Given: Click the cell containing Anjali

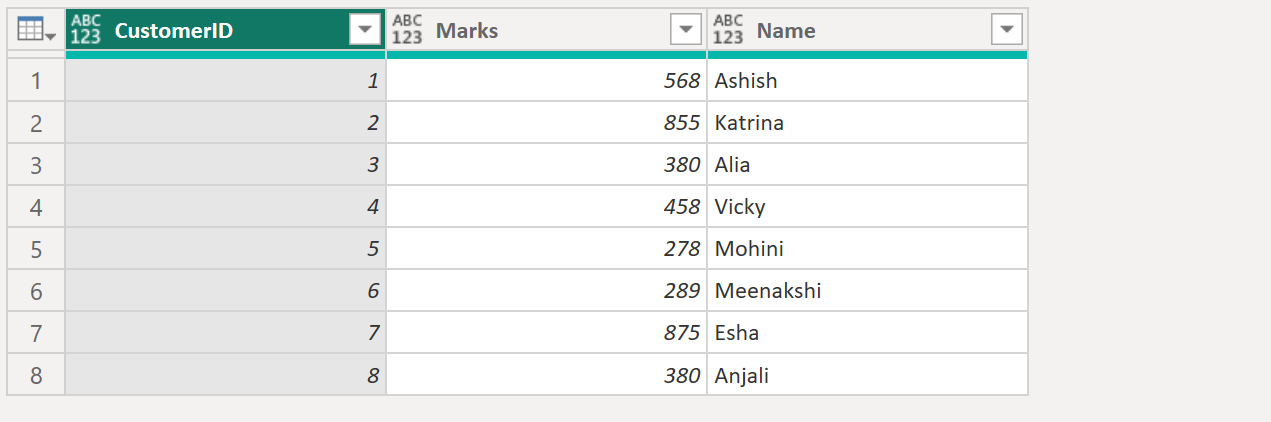Looking at the screenshot, I should point(742,376).
